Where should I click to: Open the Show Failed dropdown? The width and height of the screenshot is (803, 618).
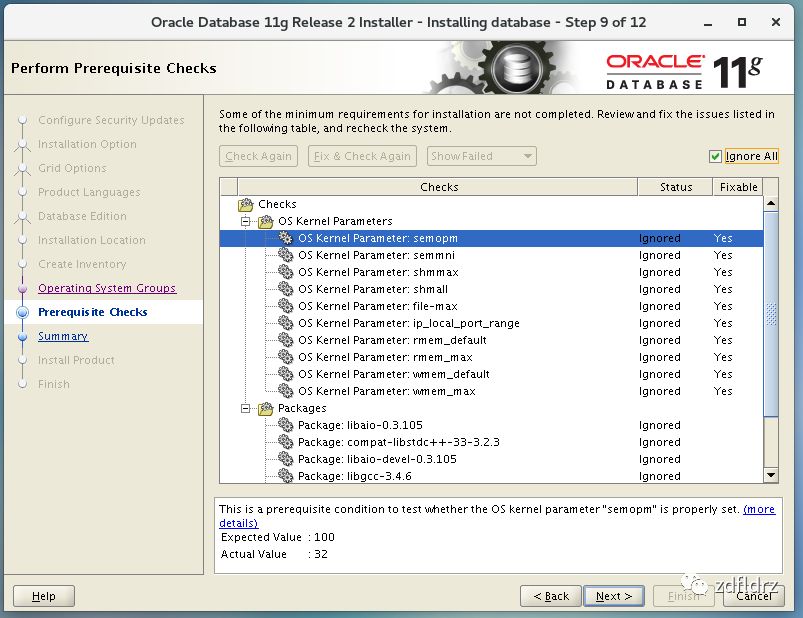(481, 156)
